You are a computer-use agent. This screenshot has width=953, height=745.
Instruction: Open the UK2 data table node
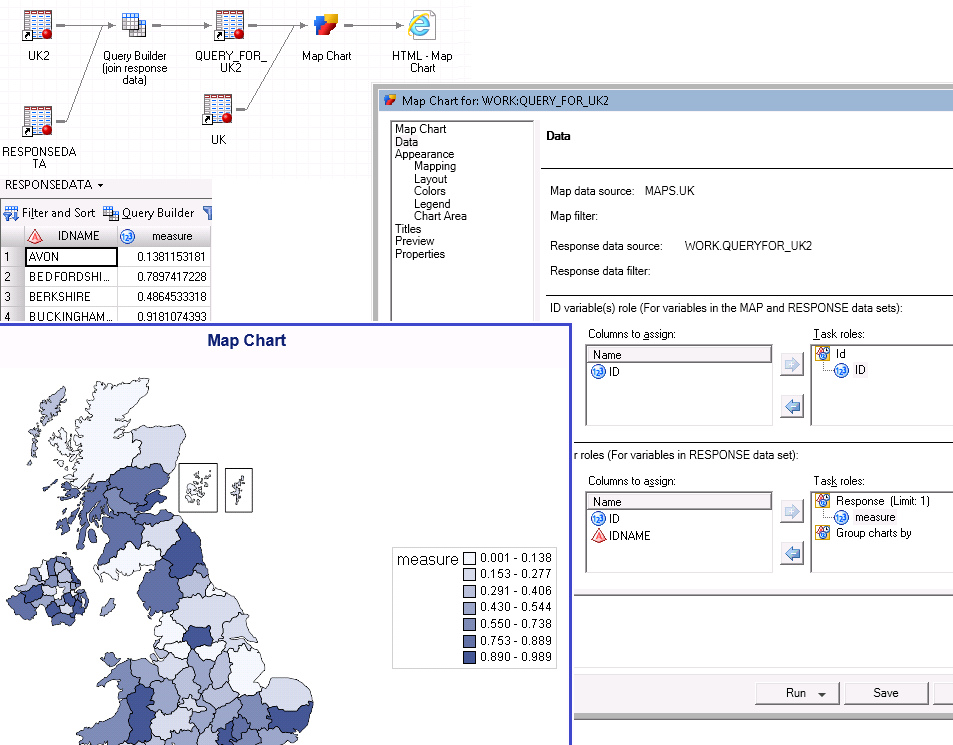(x=38, y=25)
